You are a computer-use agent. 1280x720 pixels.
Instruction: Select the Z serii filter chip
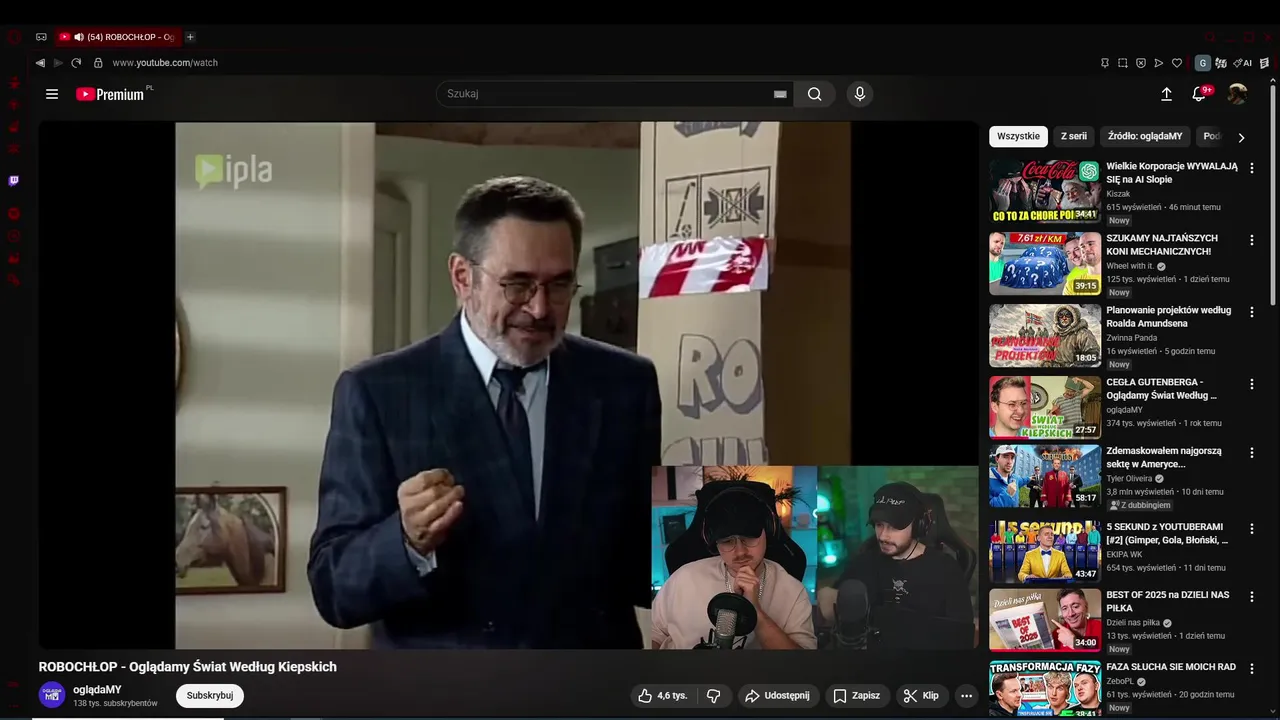pos(1073,136)
